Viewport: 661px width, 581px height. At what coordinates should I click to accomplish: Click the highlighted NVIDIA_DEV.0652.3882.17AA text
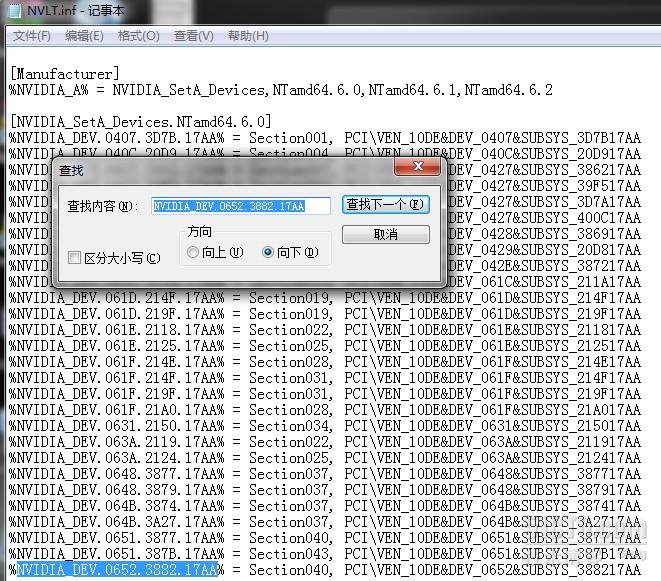coord(118,570)
